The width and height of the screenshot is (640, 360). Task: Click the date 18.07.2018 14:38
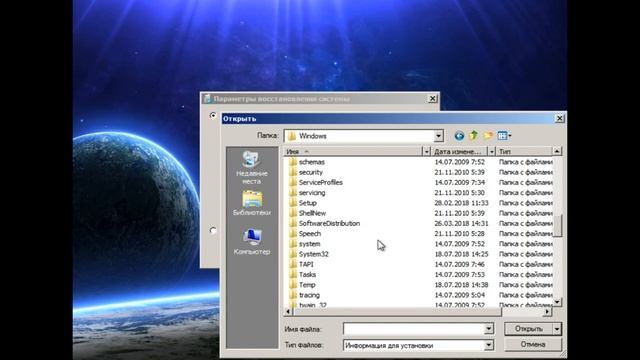pos(461,284)
